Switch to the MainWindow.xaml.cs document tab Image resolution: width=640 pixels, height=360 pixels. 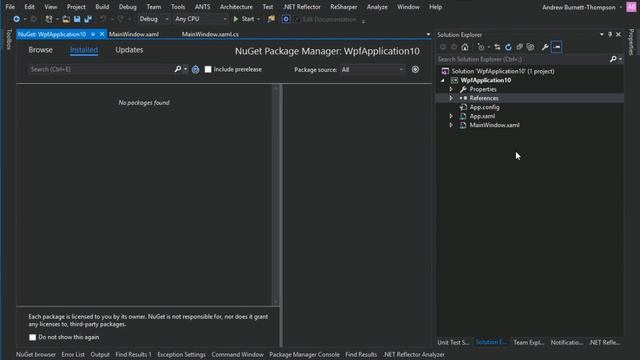coord(210,34)
